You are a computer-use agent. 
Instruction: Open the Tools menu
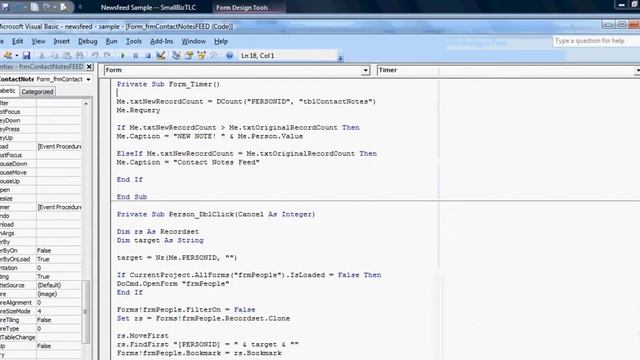[133, 41]
